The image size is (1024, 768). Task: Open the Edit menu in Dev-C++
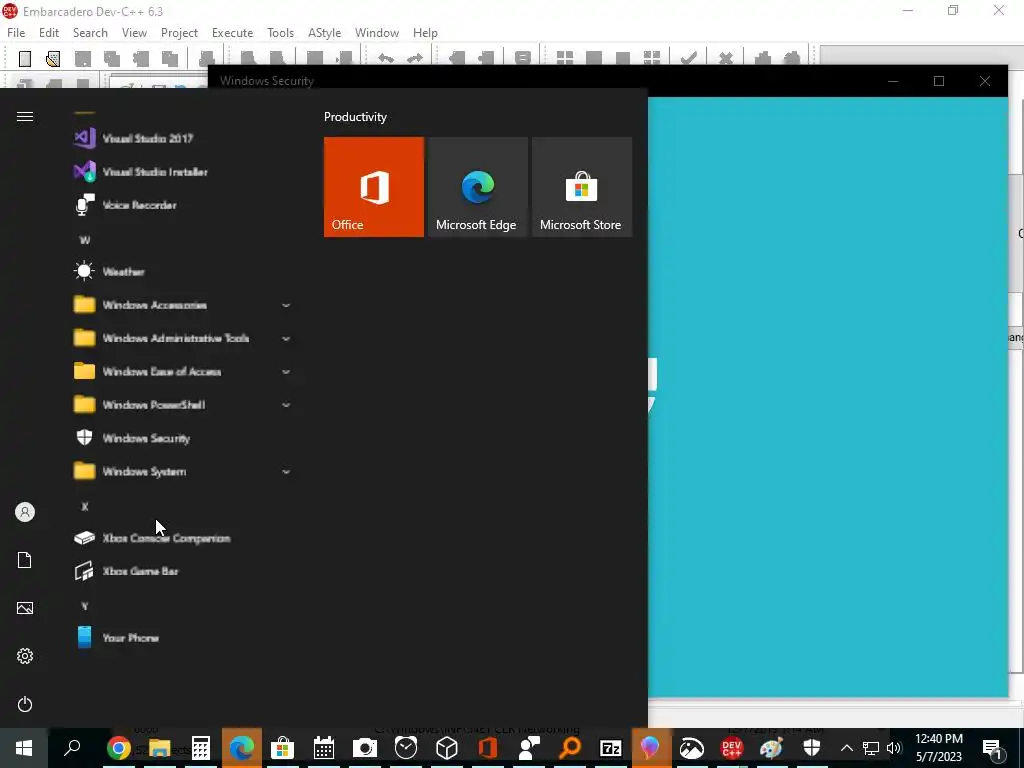48,33
